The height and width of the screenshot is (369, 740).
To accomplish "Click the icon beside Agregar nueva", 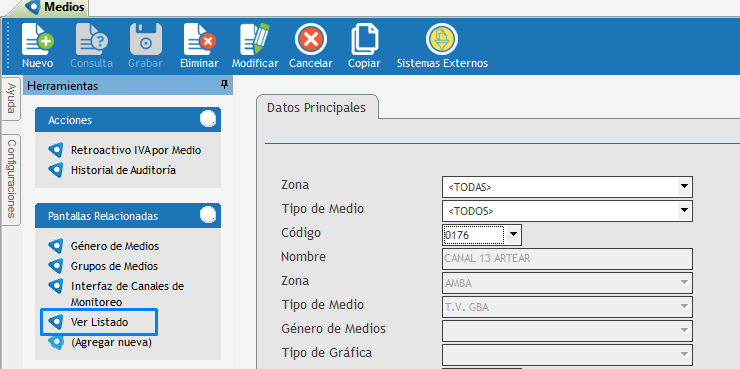I will tap(56, 343).
